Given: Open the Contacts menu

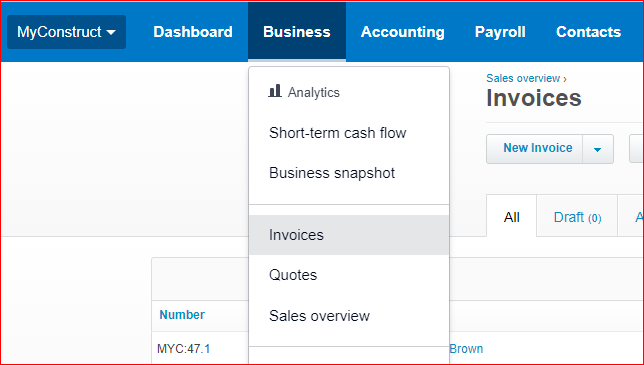Looking at the screenshot, I should click(588, 32).
